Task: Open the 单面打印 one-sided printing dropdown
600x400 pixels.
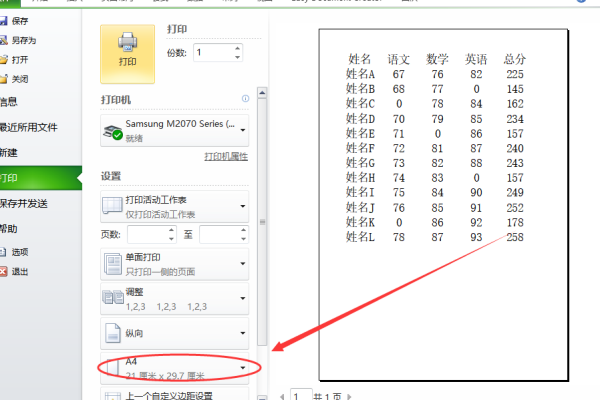Action: point(174,264)
